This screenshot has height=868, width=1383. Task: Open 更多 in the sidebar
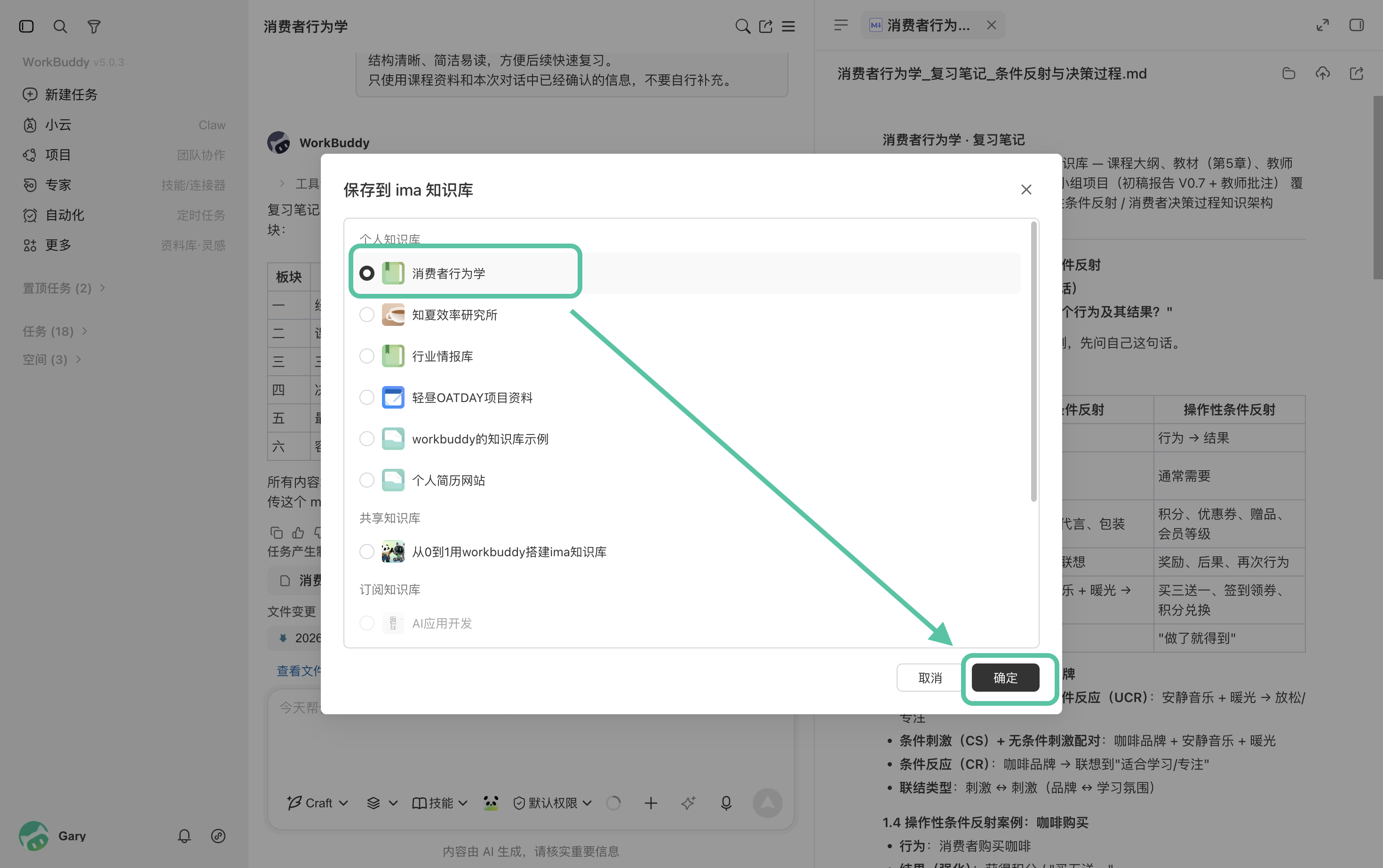point(124,245)
